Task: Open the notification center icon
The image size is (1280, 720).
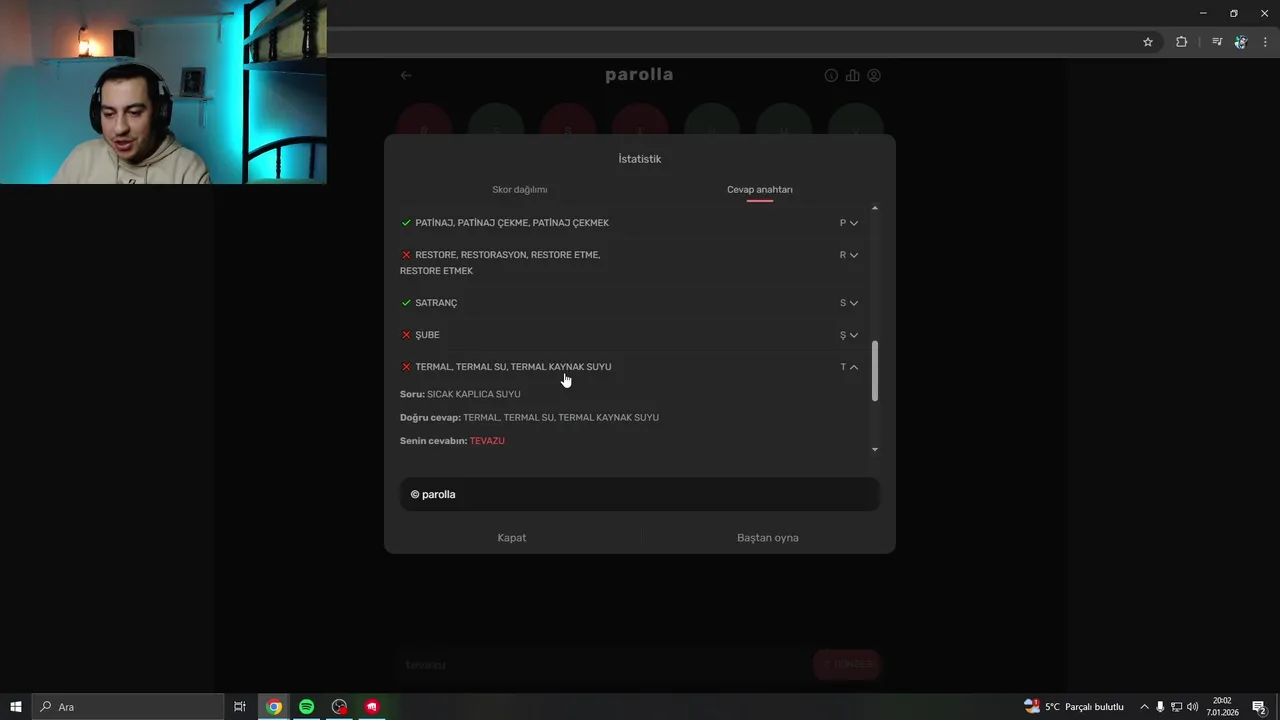Action: coord(1259,707)
